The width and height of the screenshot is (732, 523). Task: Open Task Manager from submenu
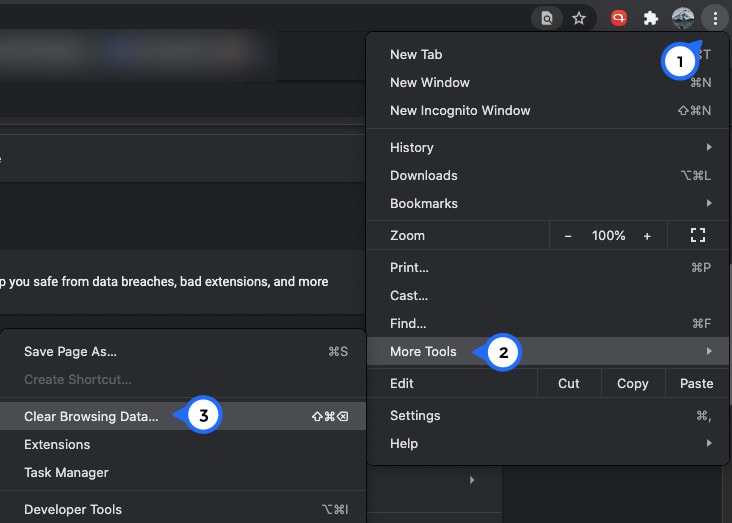coord(66,472)
